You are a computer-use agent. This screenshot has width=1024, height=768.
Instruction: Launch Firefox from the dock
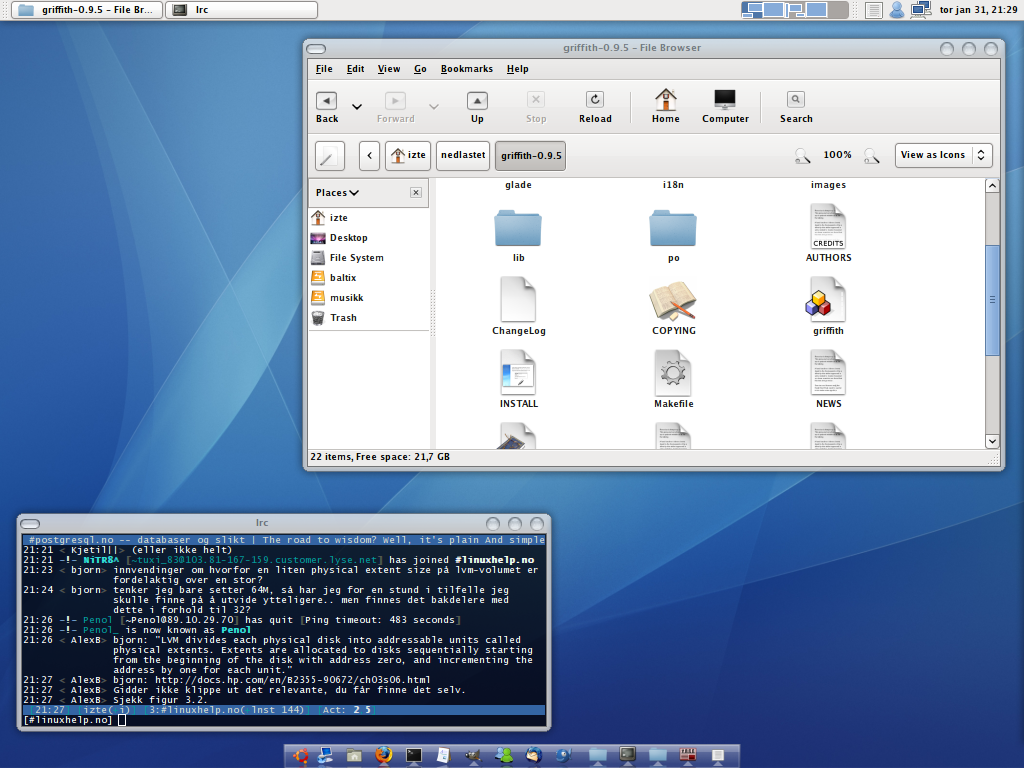[384, 756]
